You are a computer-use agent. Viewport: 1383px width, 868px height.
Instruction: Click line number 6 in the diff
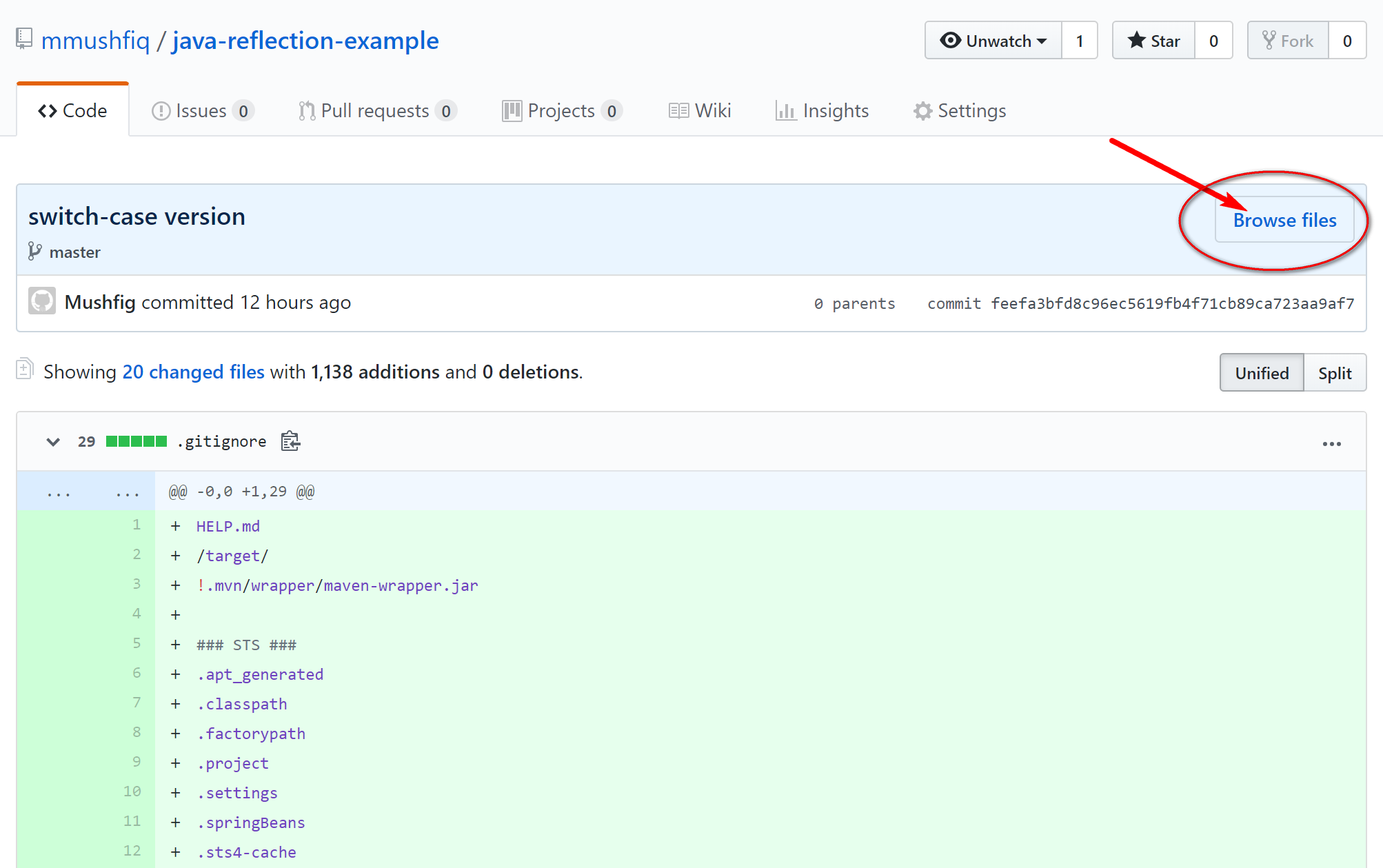137,673
